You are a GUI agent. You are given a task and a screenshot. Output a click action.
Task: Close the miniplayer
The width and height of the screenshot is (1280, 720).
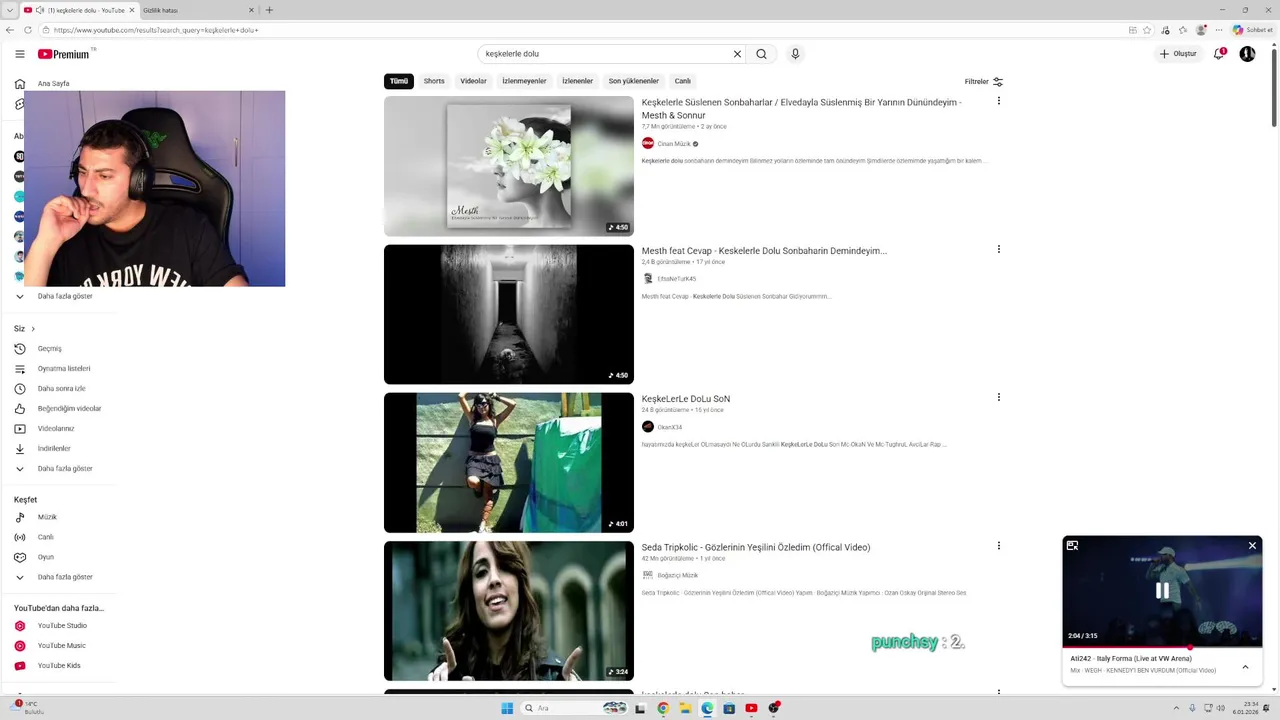tap(1252, 546)
